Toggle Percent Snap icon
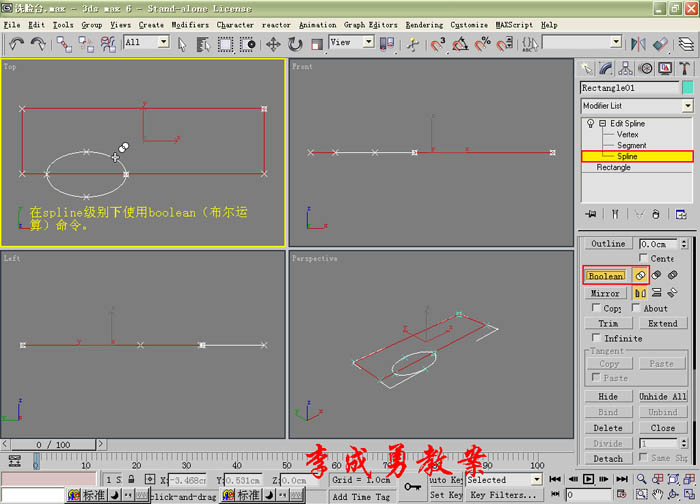Image resolution: width=700 pixels, height=504 pixels. 483,44
